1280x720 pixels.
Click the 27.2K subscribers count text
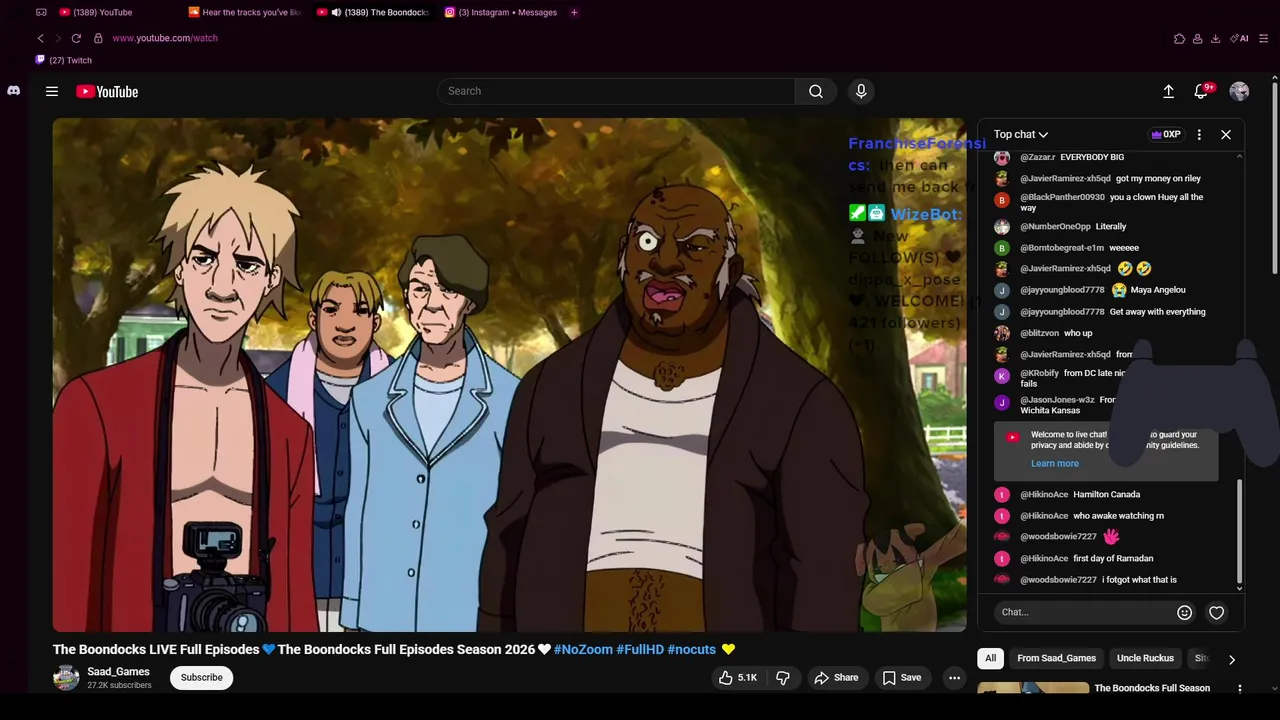(x=119, y=686)
